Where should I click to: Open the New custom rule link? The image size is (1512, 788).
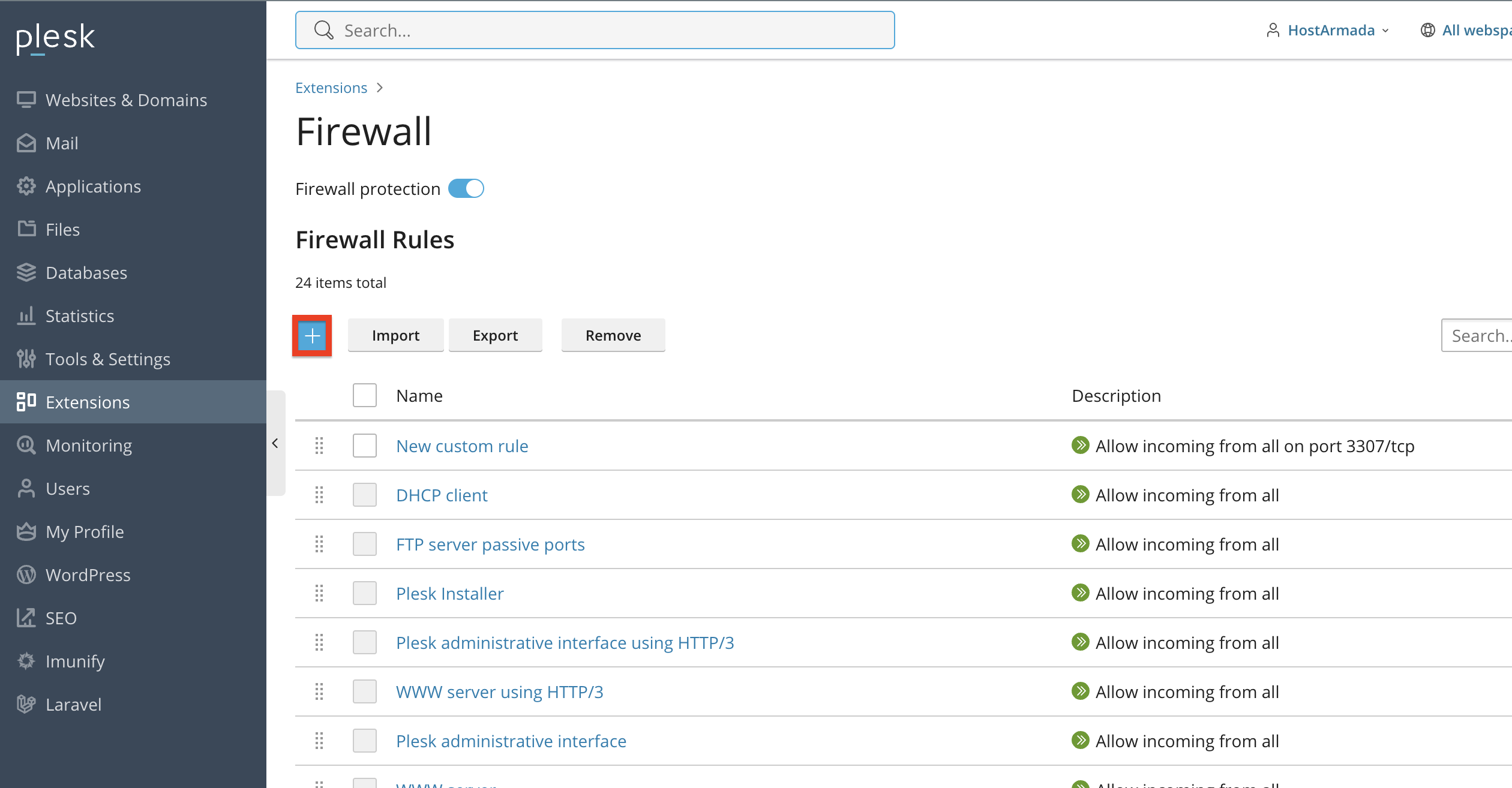coord(462,446)
